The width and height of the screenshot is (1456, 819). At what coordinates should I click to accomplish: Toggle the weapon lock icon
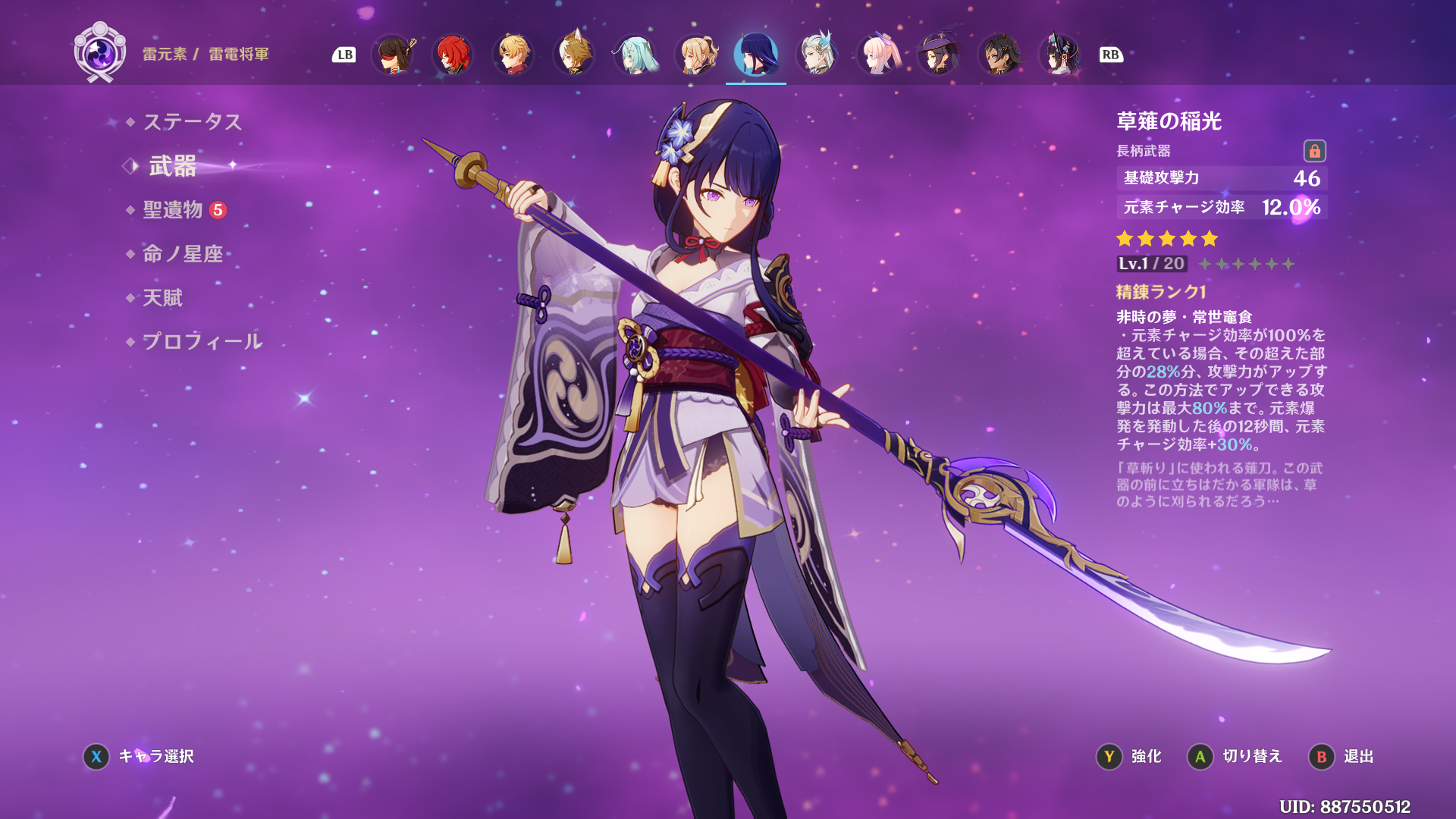pos(1314,151)
